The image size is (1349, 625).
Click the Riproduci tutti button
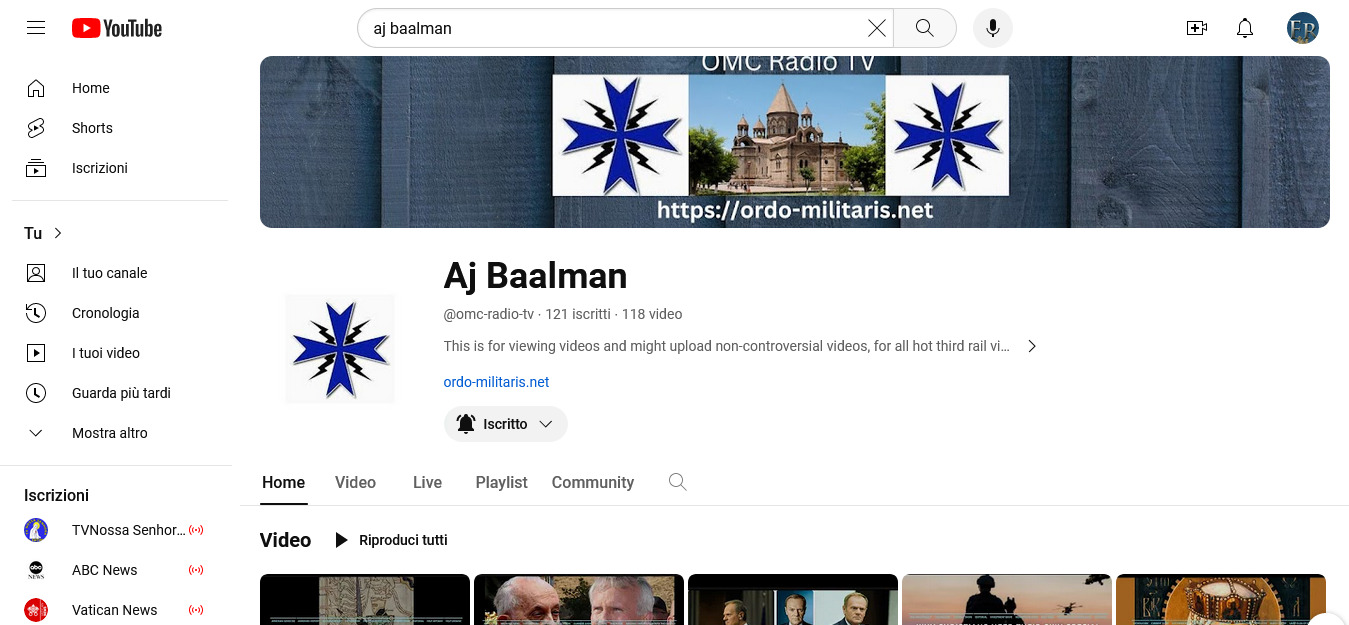pyautogui.click(x=391, y=540)
